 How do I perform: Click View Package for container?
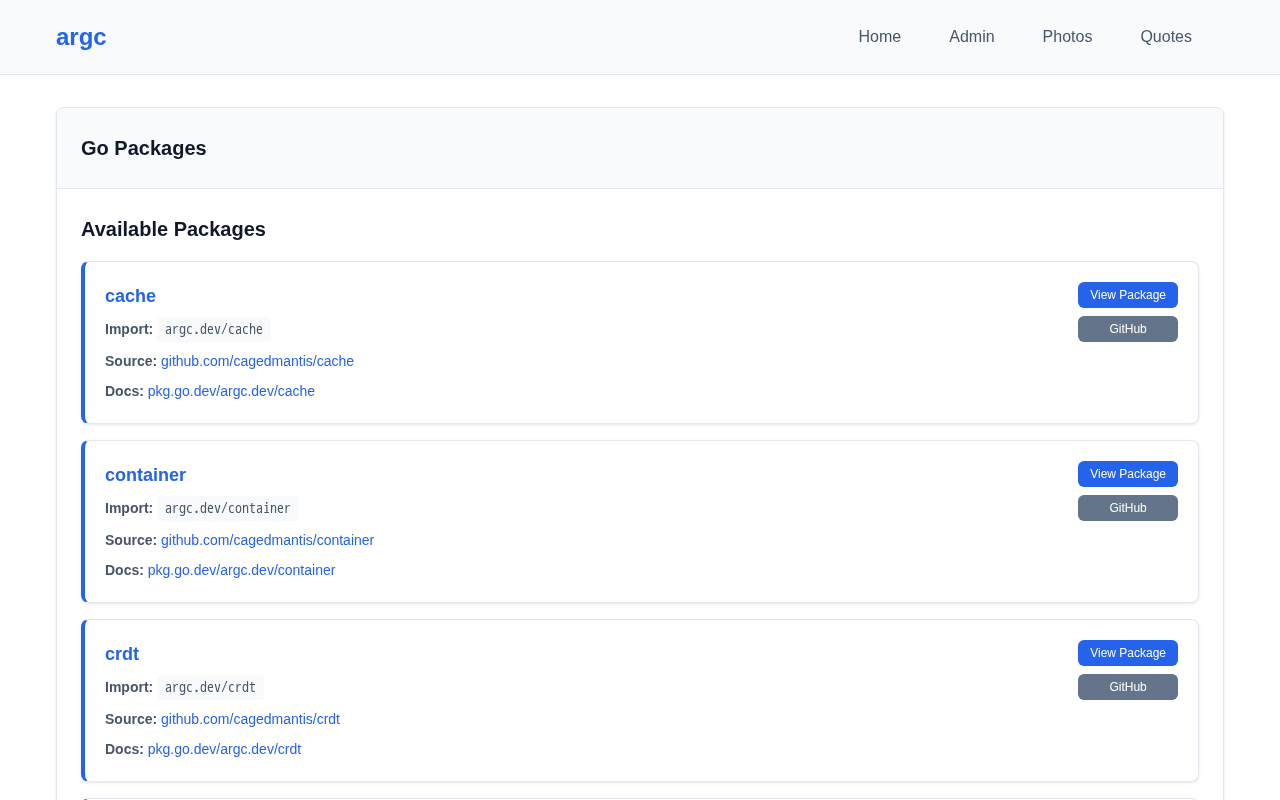point(1127,474)
